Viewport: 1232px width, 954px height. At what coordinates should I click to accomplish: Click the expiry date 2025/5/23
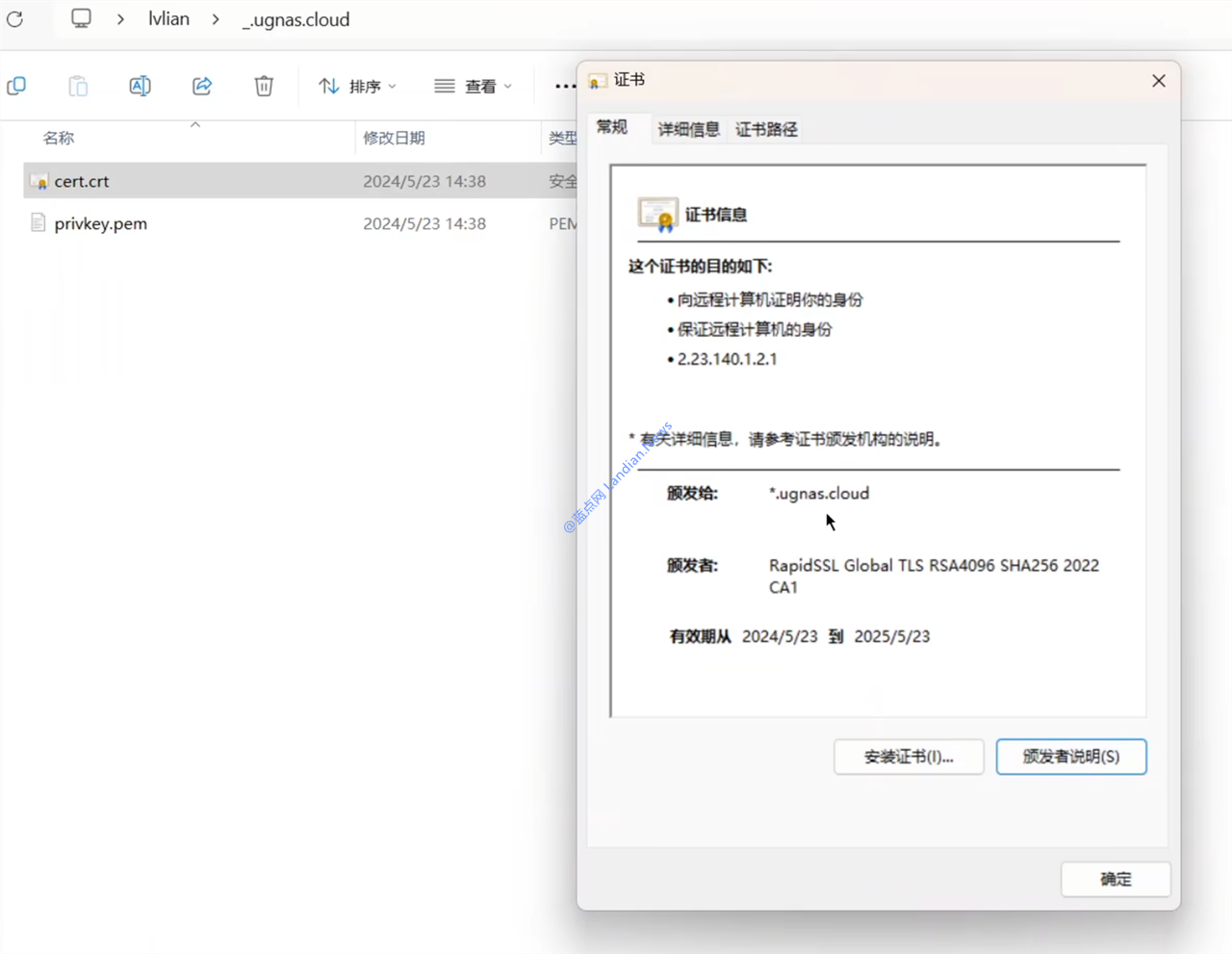tap(892, 636)
